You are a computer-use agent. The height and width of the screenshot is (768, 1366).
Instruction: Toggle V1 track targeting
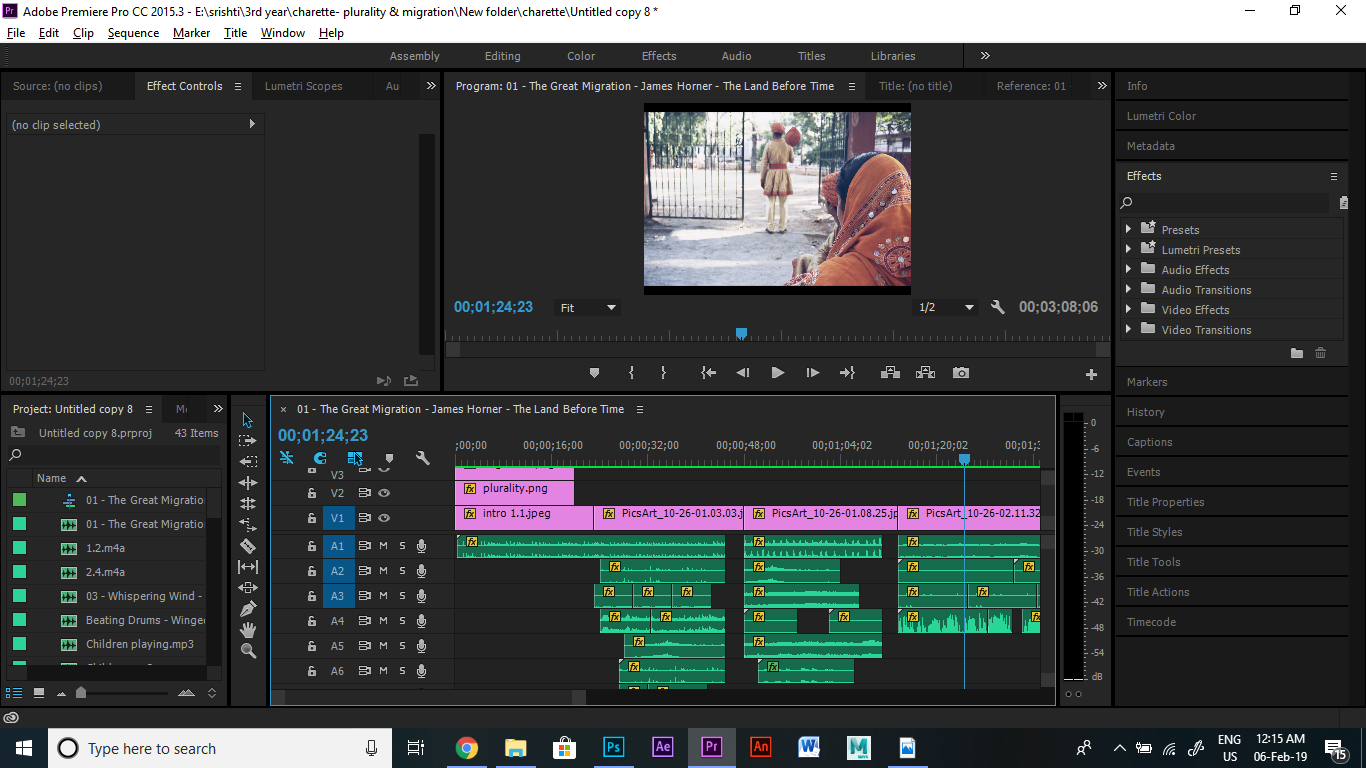[x=338, y=518]
